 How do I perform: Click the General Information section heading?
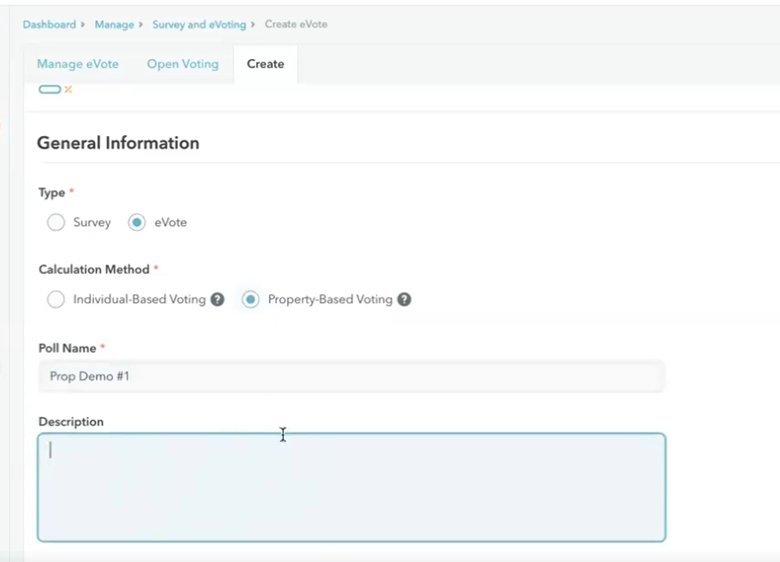(x=118, y=143)
